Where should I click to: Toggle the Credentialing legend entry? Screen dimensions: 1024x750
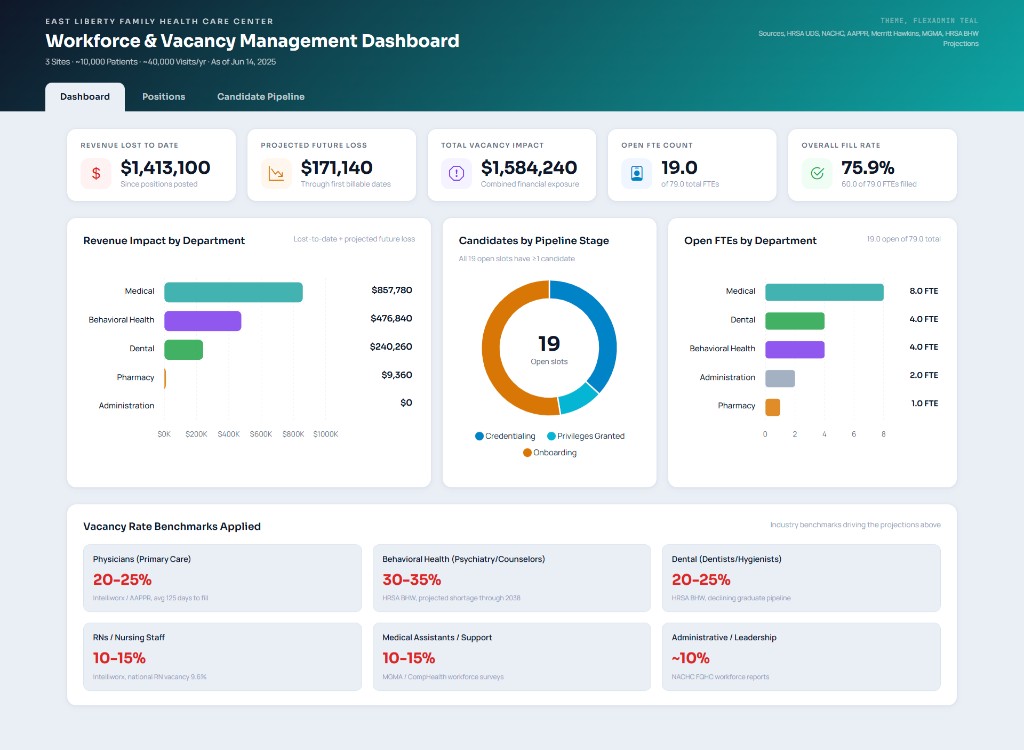click(505, 436)
